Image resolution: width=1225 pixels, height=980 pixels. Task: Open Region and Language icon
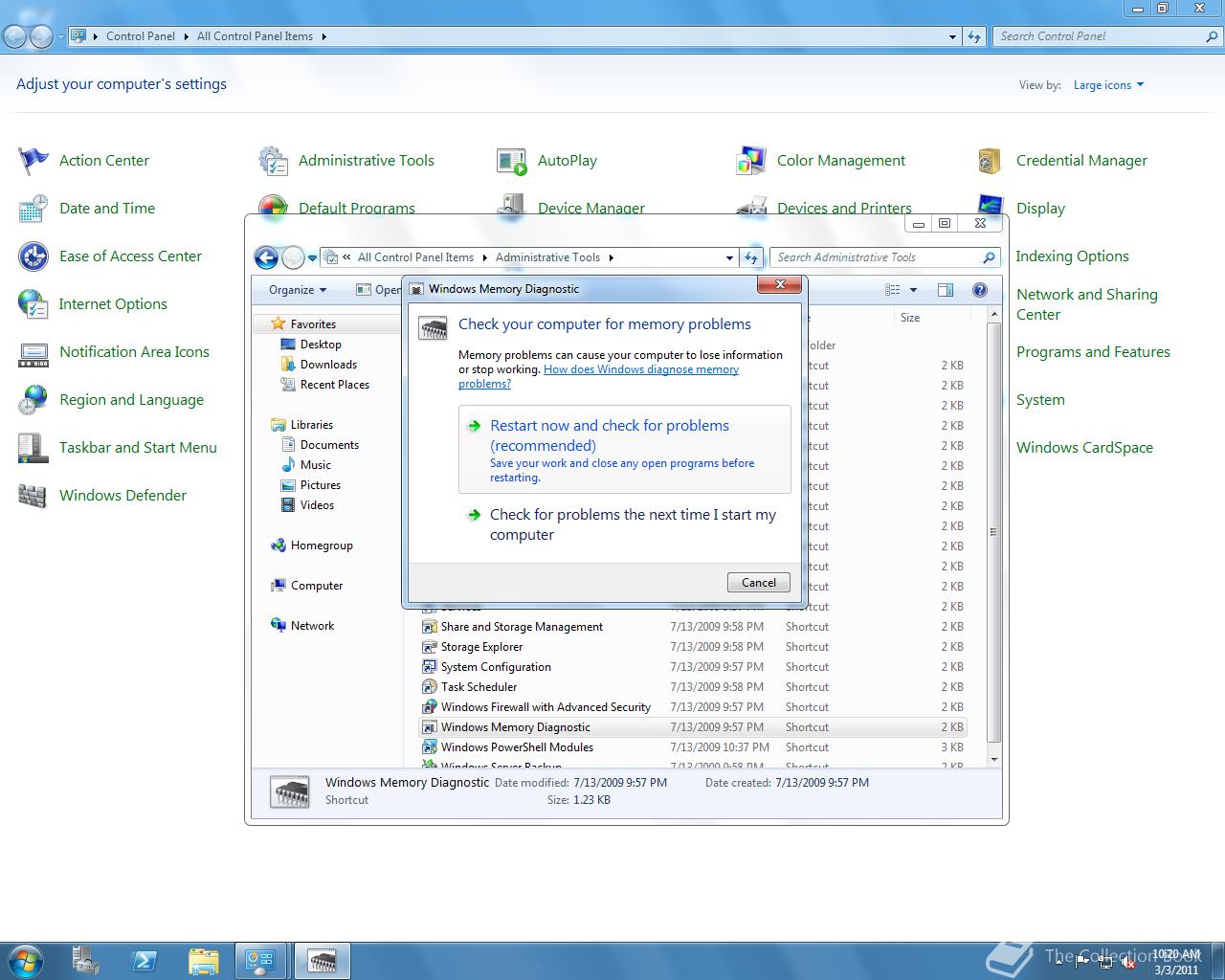point(33,400)
